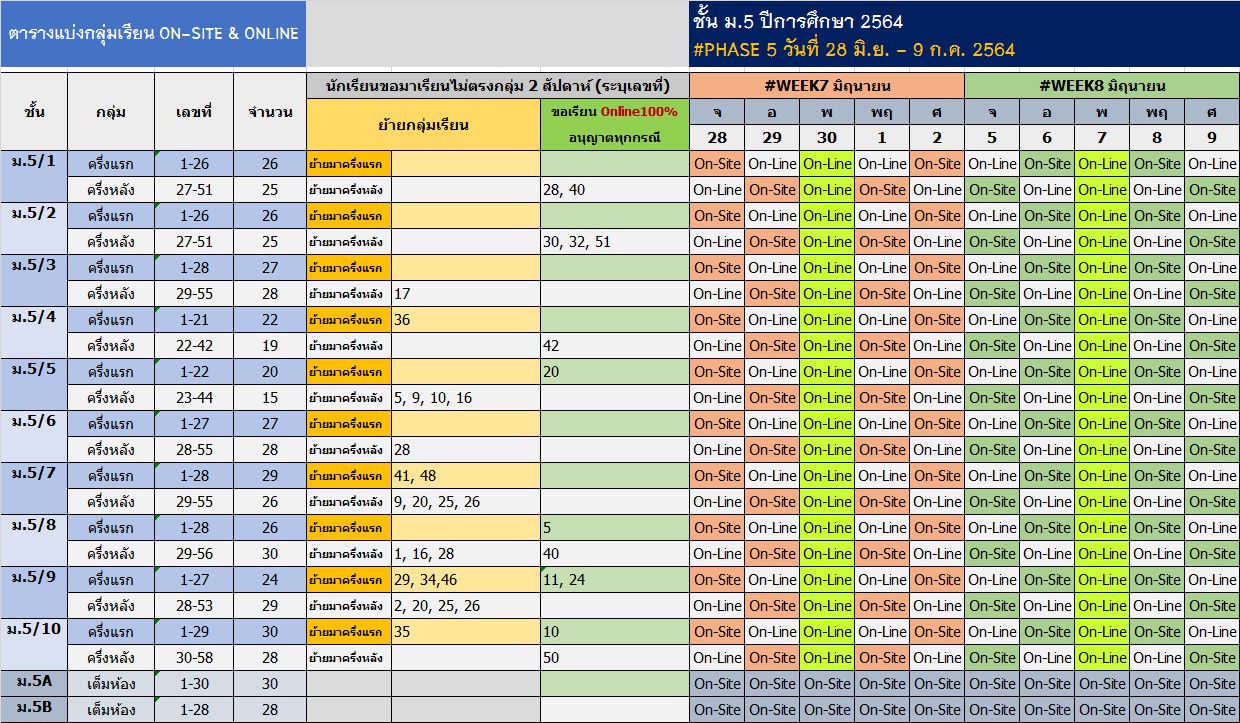Image resolution: width=1240 pixels, height=723 pixels.
Task: Select the count 19 in ม.5/4 second half
Action: tap(270, 346)
